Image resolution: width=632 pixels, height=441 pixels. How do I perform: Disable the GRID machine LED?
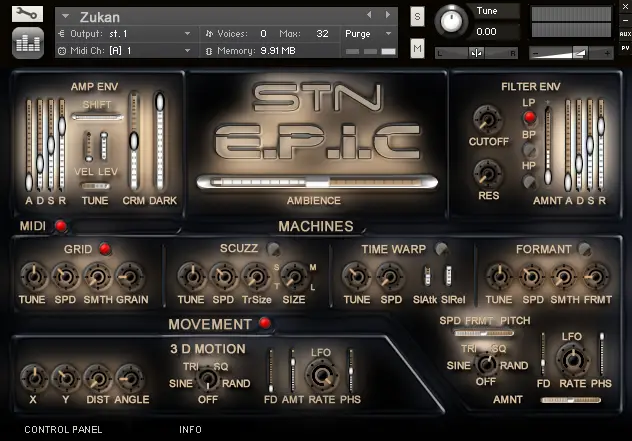105,249
